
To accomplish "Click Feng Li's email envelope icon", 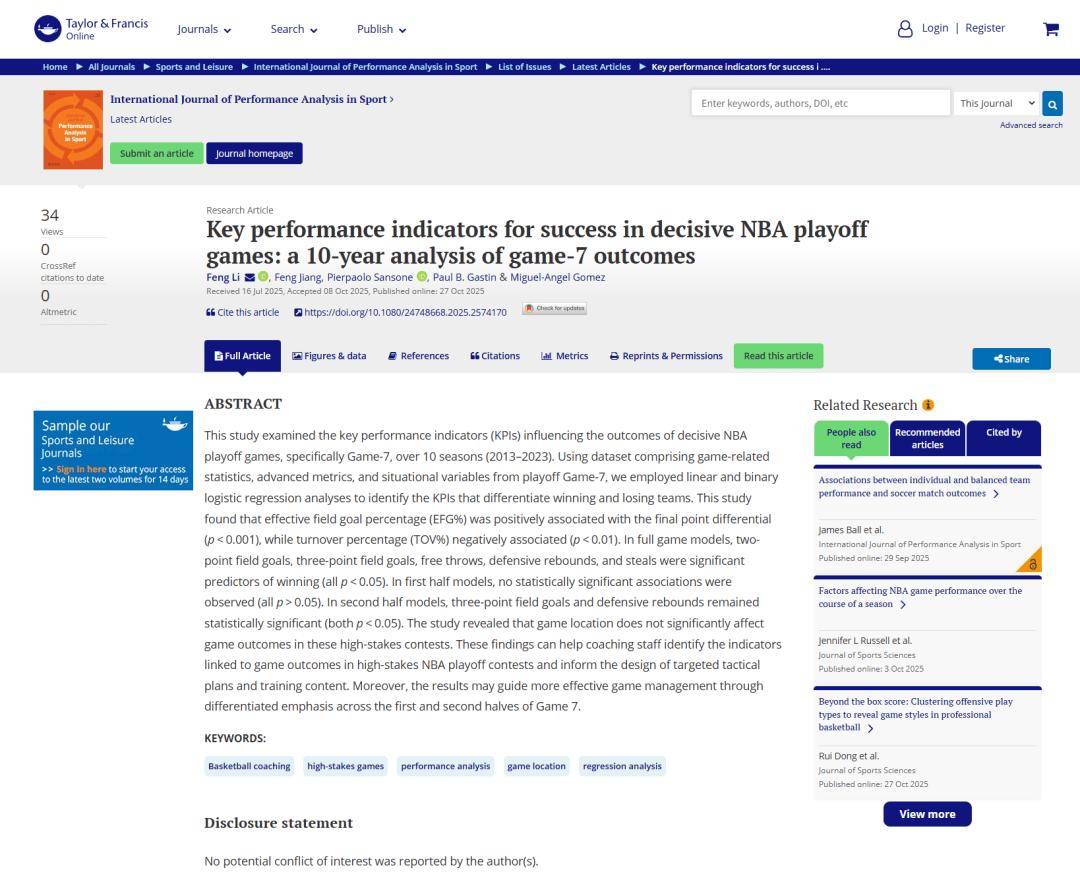I will pos(250,277).
